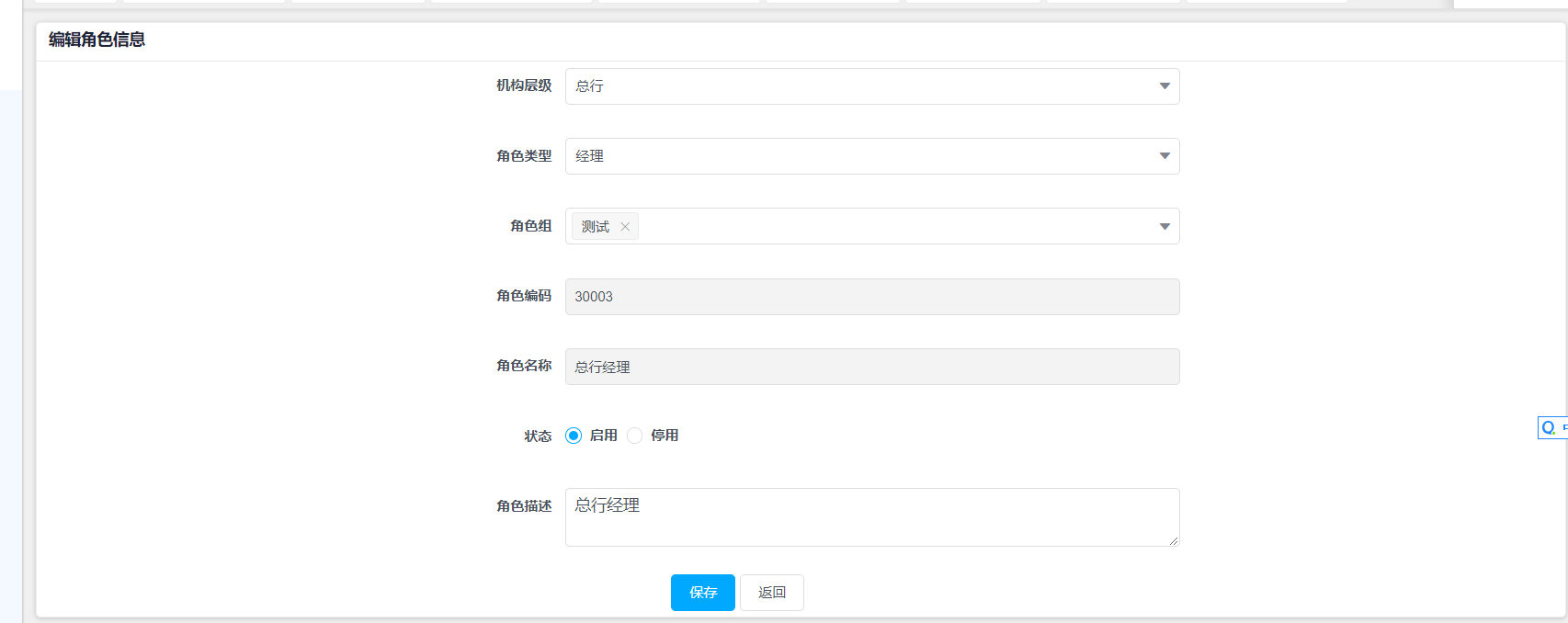Click the 机构层级 field label
Viewport: 1568px width, 623px height.
tap(524, 85)
